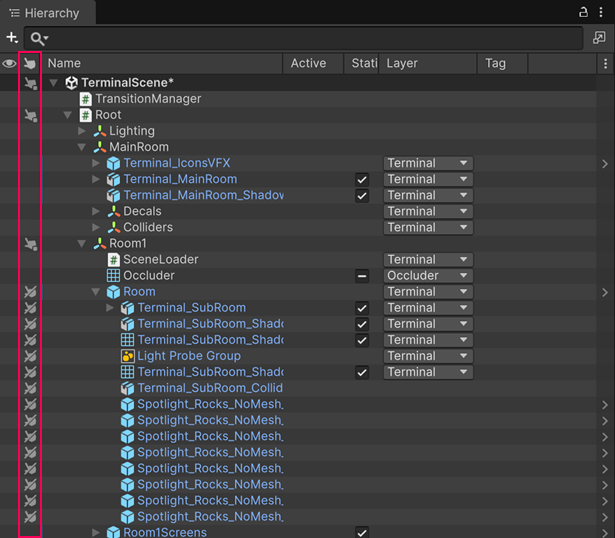The width and height of the screenshot is (615, 538).
Task: Toggle disabled picking icon on Room row
Action: click(x=30, y=292)
